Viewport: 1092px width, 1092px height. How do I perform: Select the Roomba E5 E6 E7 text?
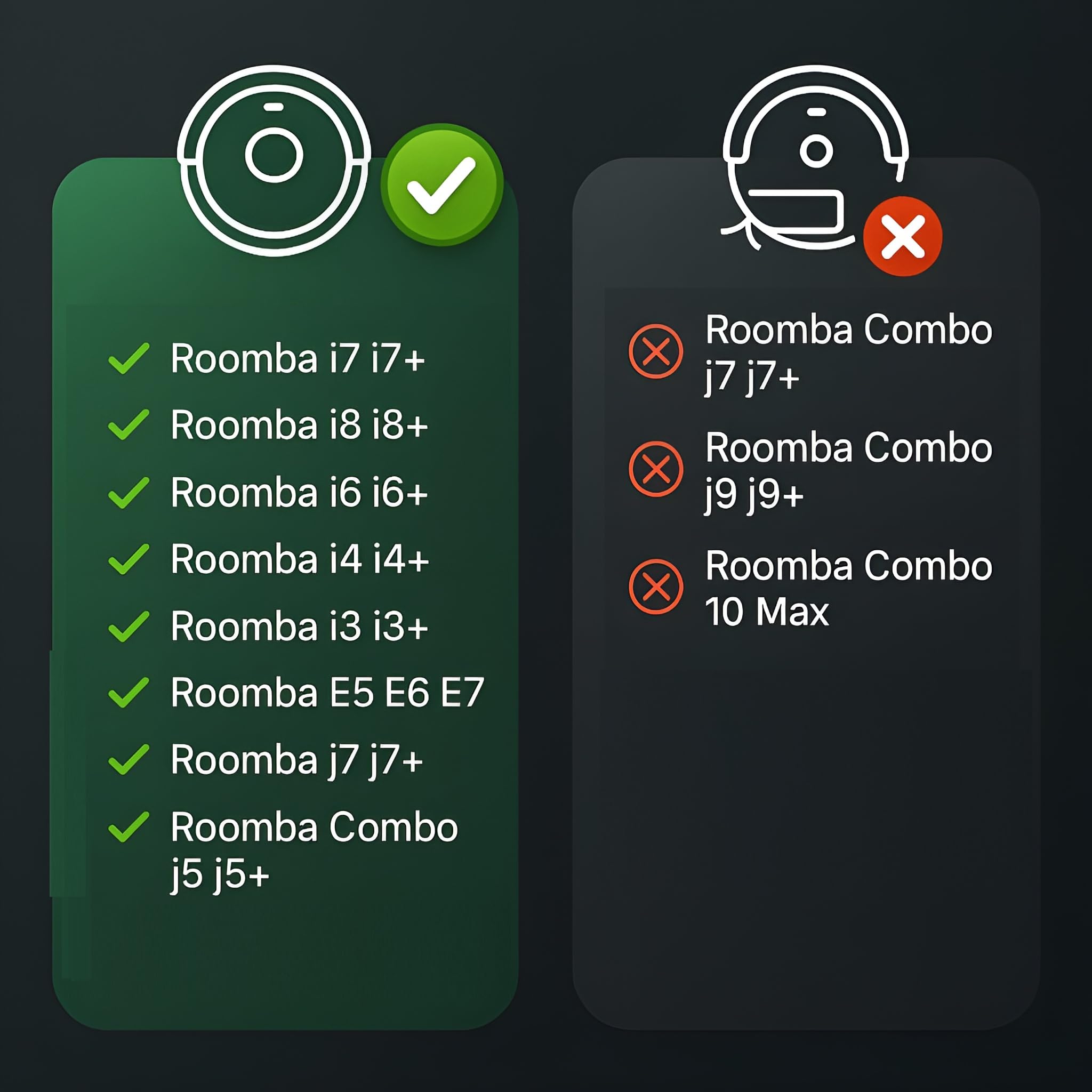tap(327, 693)
